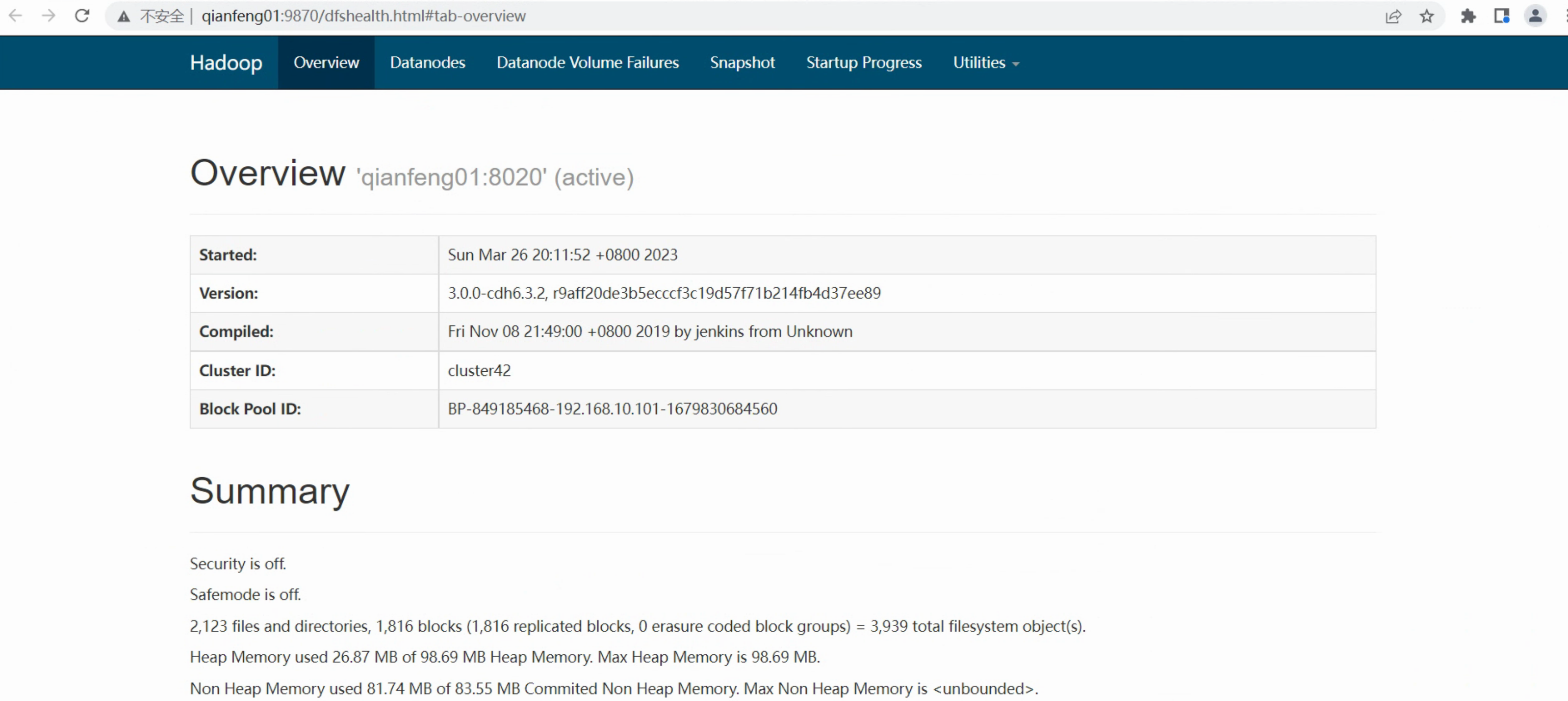Screen dimensions: 1568x701
Task: Open the Startup Progress tab
Action: point(864,63)
